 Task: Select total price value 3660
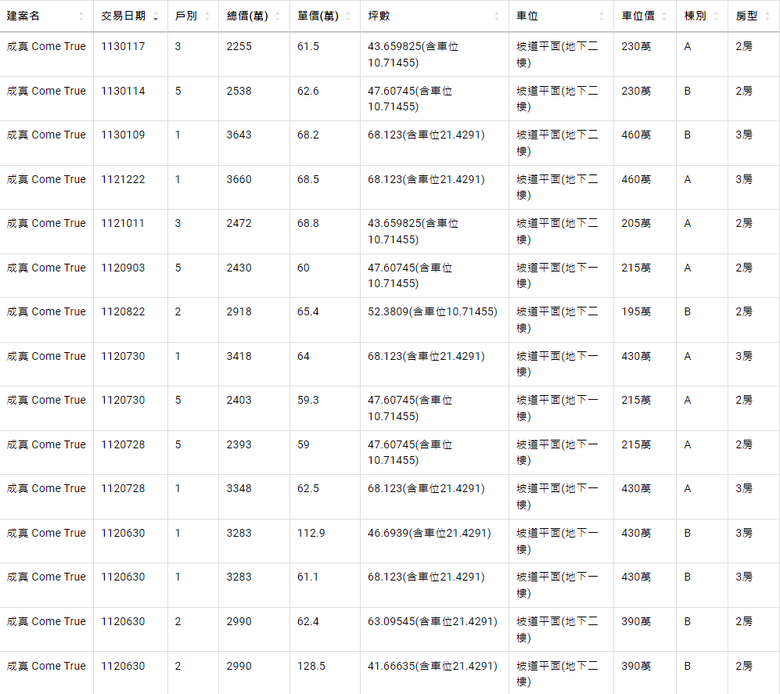(x=239, y=180)
